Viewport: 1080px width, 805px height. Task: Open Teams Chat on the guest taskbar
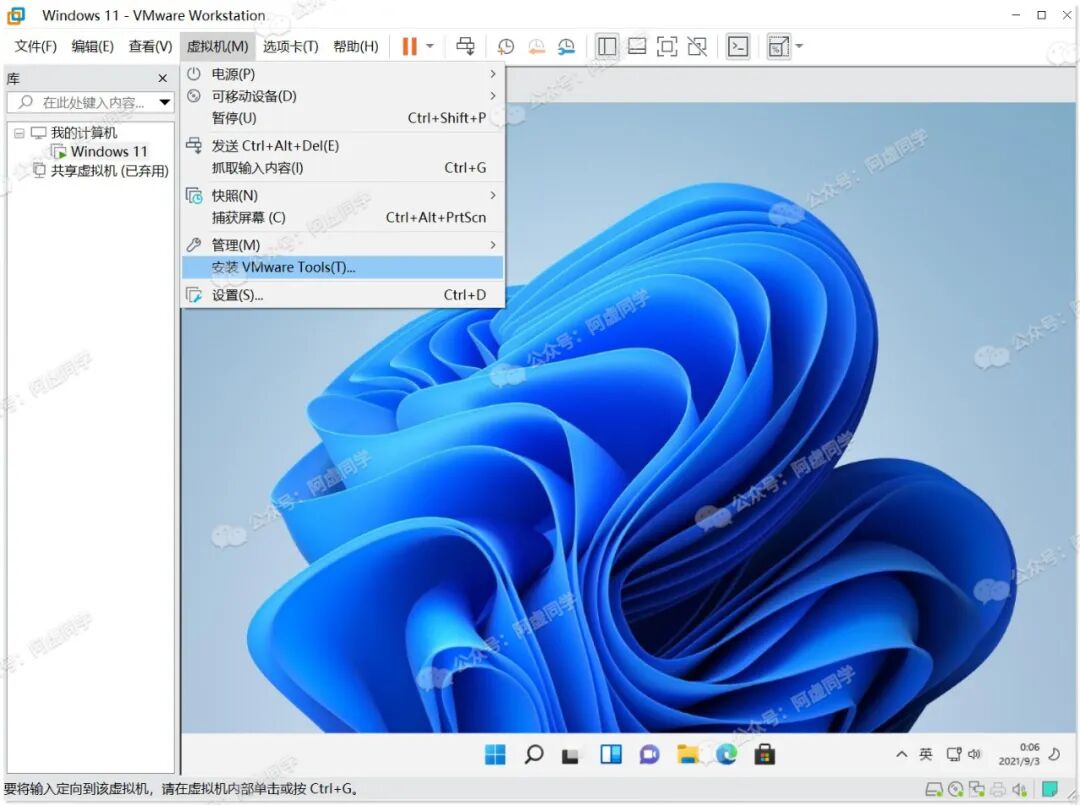pyautogui.click(x=649, y=755)
